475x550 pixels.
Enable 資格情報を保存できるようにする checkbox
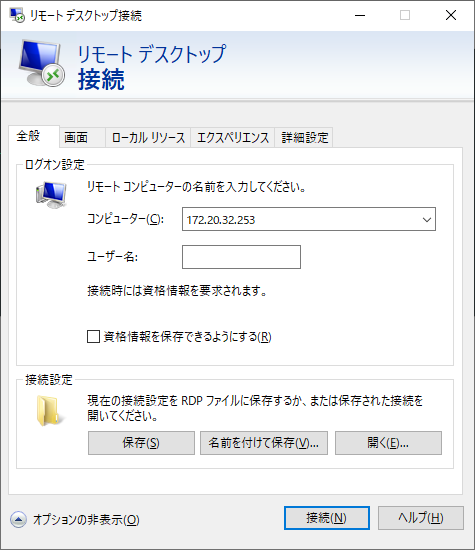click(x=93, y=336)
